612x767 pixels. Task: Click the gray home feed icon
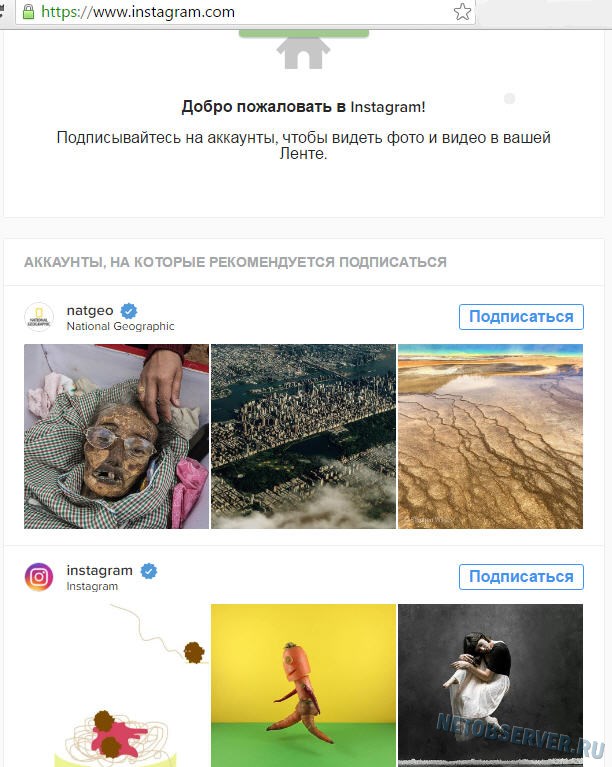[x=303, y=53]
